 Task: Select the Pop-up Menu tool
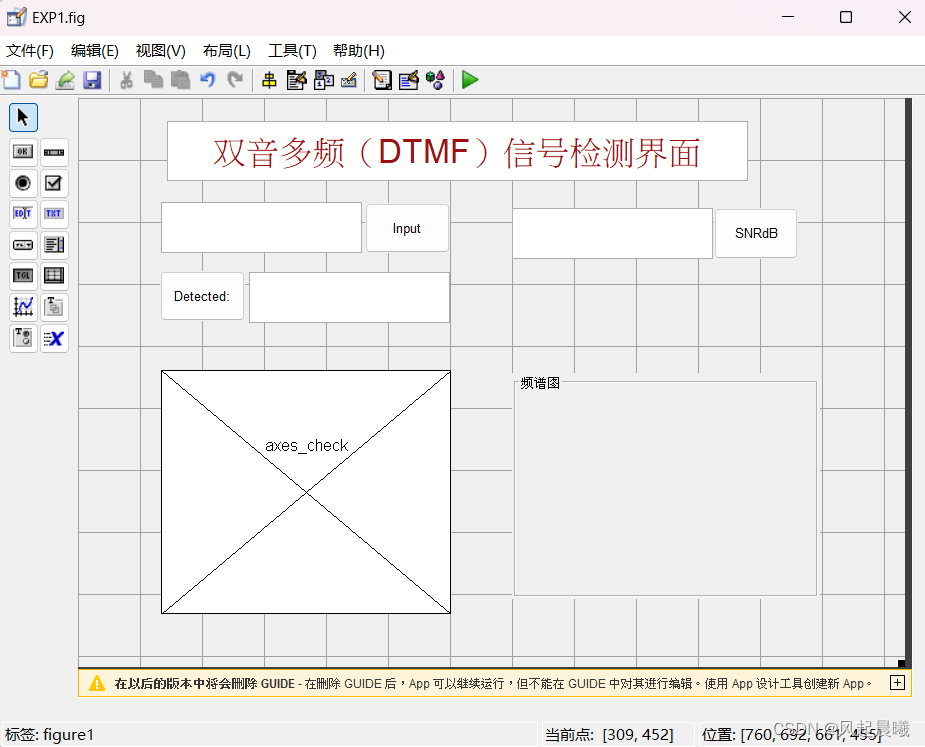point(22,244)
